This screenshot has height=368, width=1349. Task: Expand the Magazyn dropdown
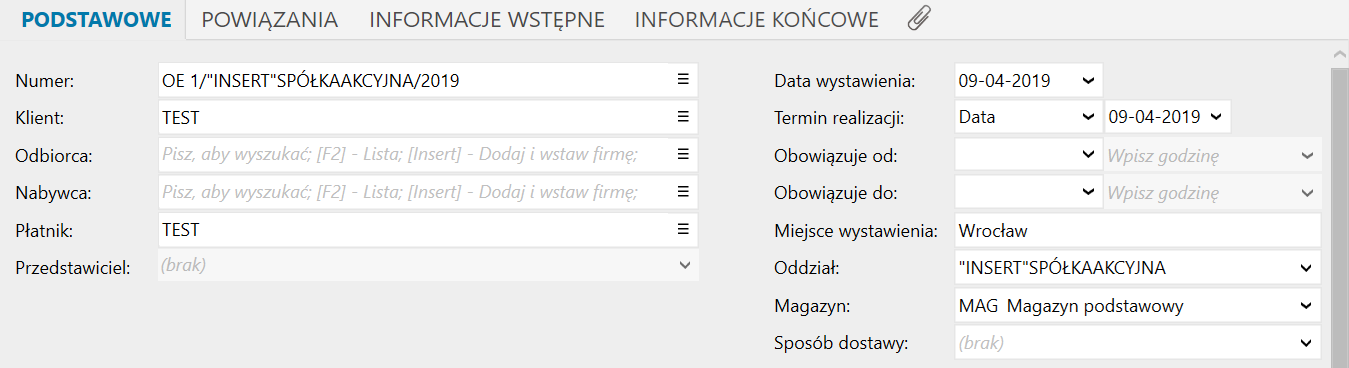[x=1305, y=305]
